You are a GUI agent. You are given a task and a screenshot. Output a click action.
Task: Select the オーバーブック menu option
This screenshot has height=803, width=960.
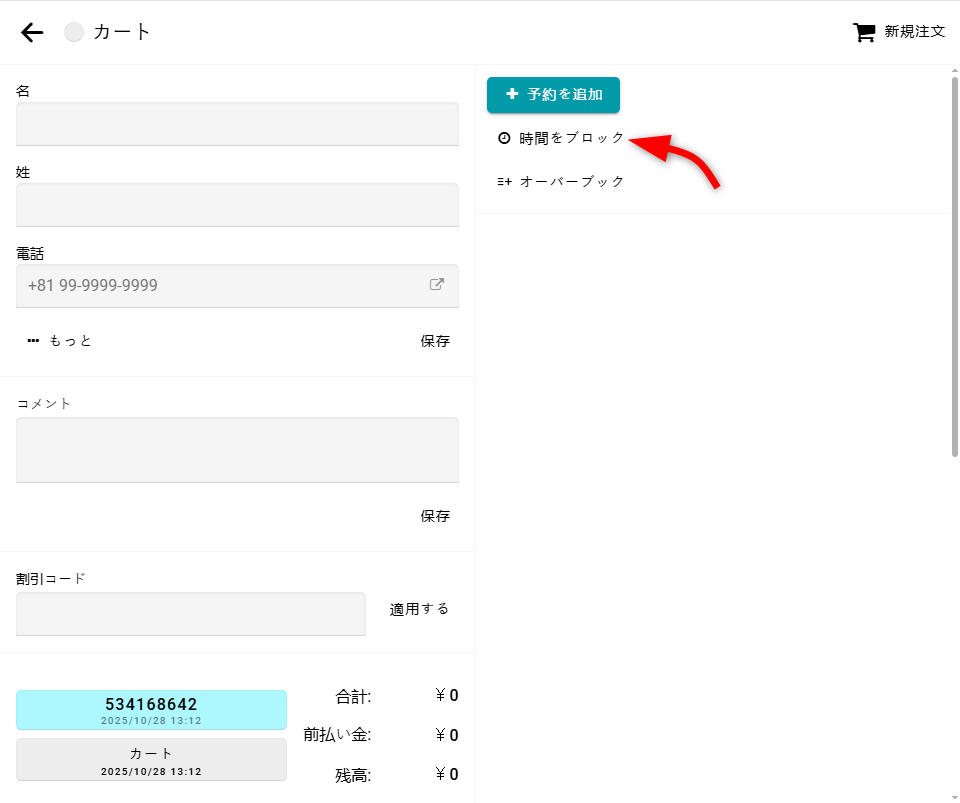pyautogui.click(x=572, y=182)
